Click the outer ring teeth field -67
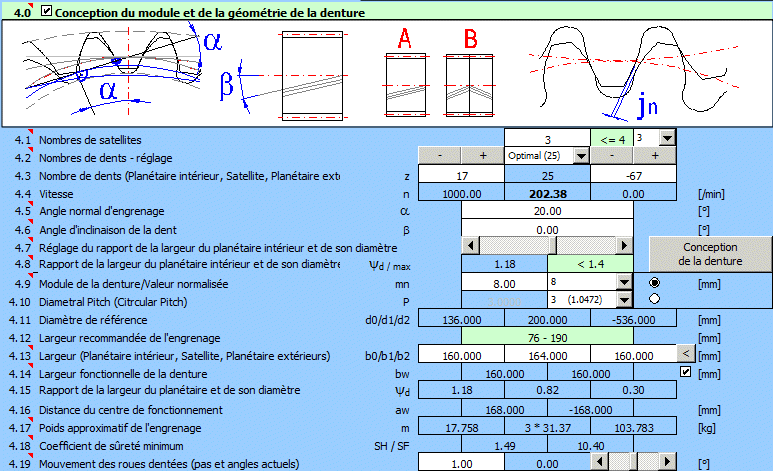Image resolution: width=773 pixels, height=471 pixels. 633,176
